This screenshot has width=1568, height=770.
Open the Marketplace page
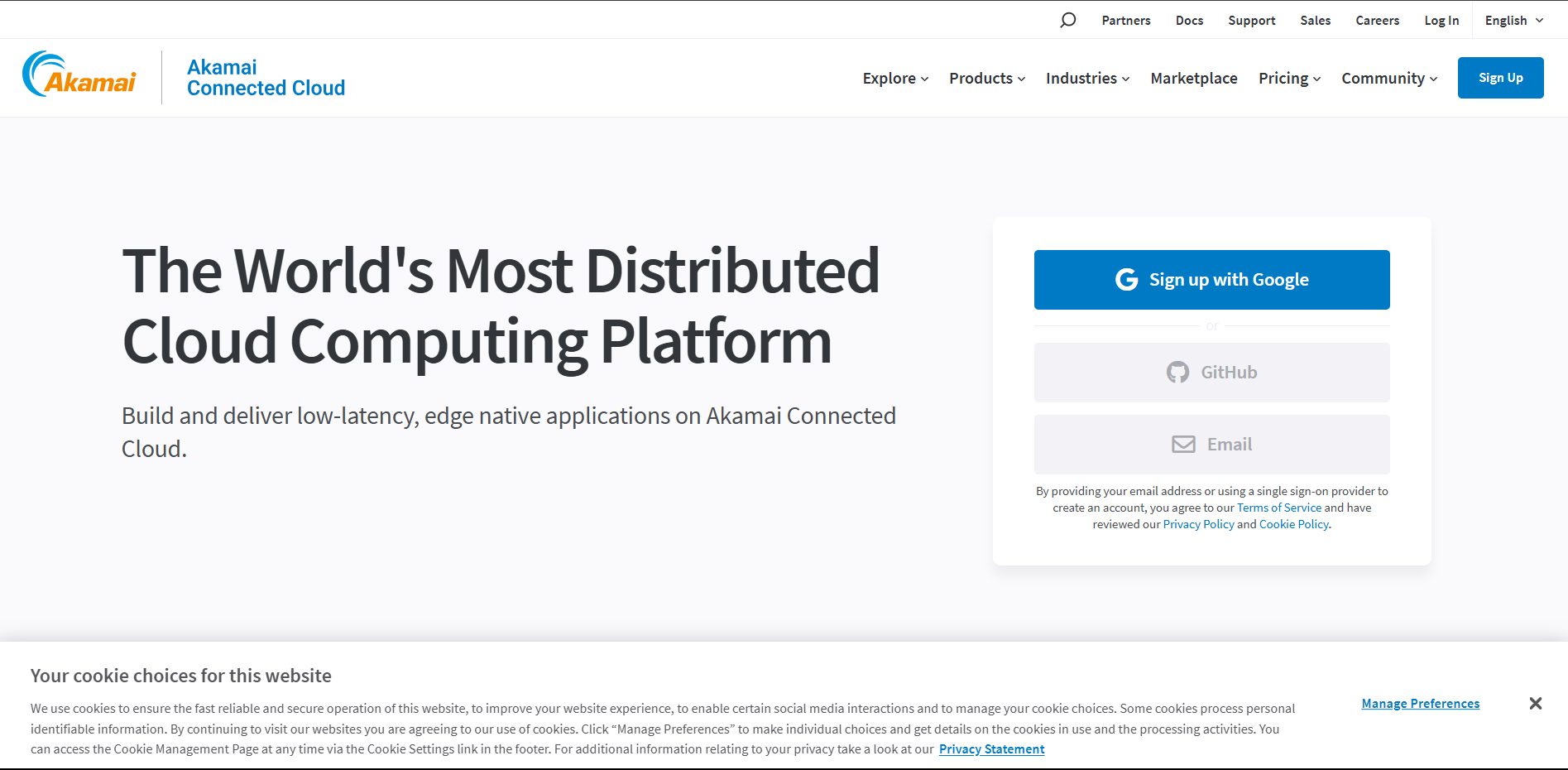[1194, 78]
